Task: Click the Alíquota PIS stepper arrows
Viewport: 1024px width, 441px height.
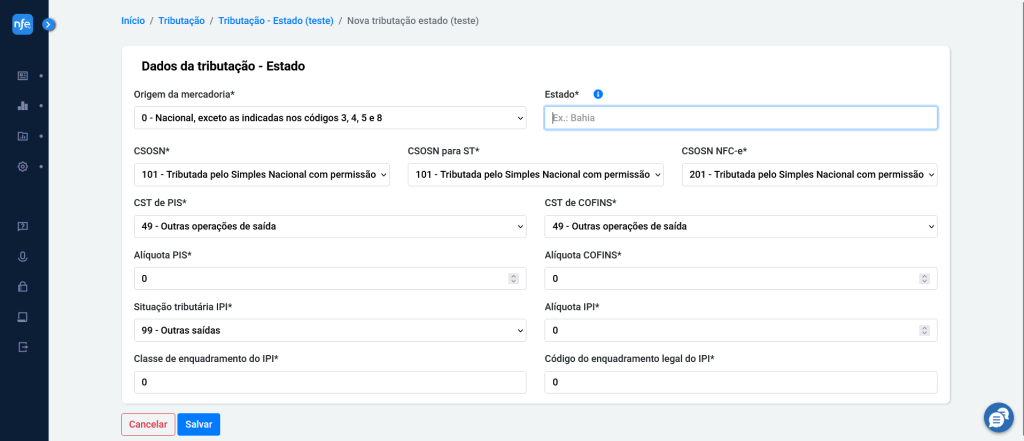Action: [513, 279]
